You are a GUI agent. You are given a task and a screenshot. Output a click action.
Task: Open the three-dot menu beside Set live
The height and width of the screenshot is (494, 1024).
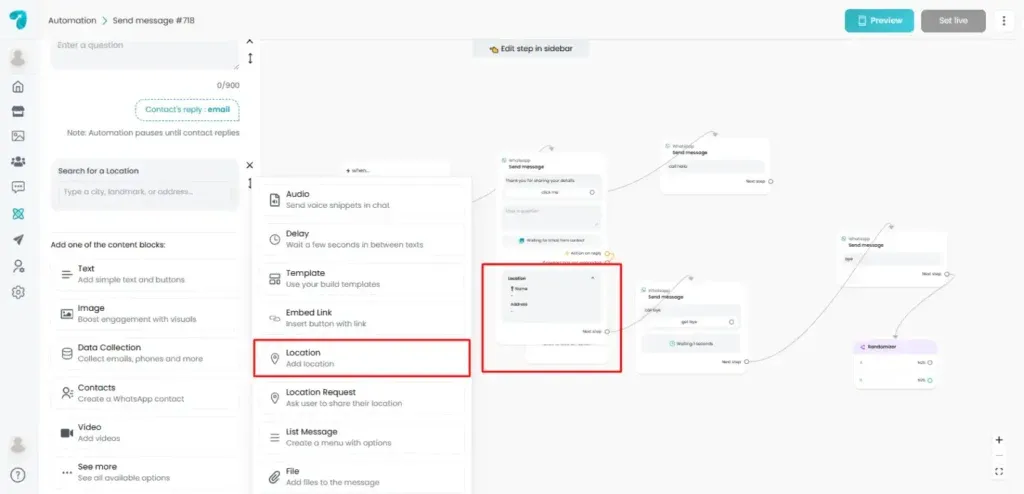pyautogui.click(x=1004, y=20)
